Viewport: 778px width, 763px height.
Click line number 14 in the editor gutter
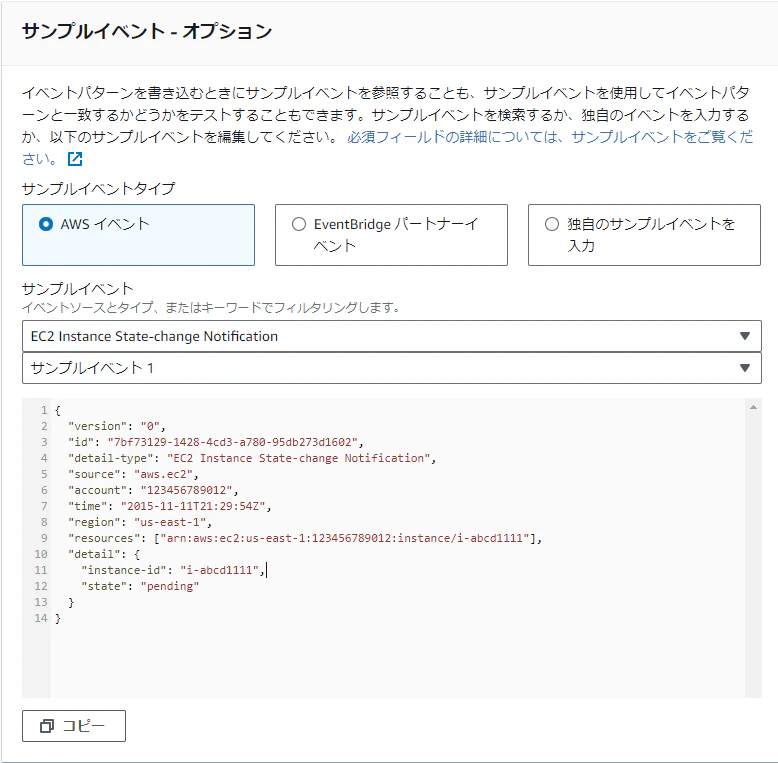41,618
